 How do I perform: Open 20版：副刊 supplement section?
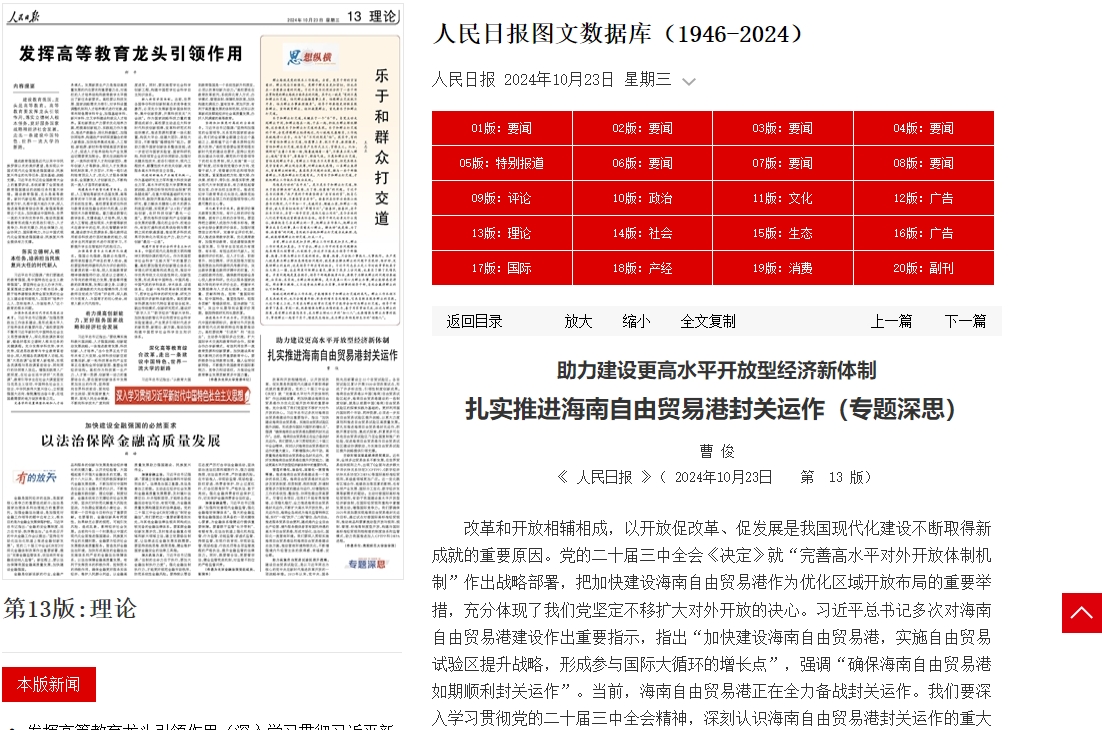click(923, 268)
